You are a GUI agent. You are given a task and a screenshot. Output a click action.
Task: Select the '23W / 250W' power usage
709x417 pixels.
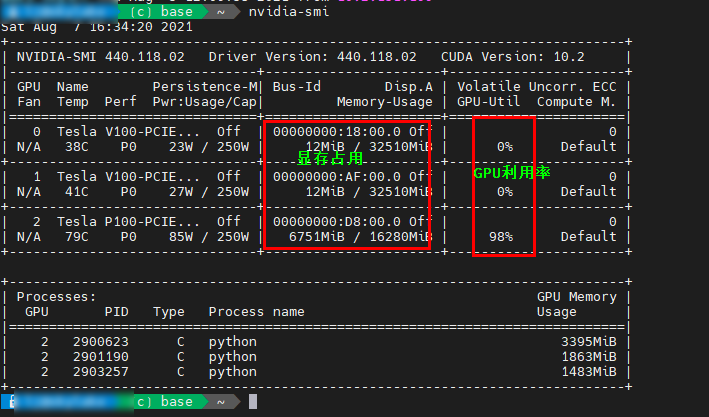[209, 147]
